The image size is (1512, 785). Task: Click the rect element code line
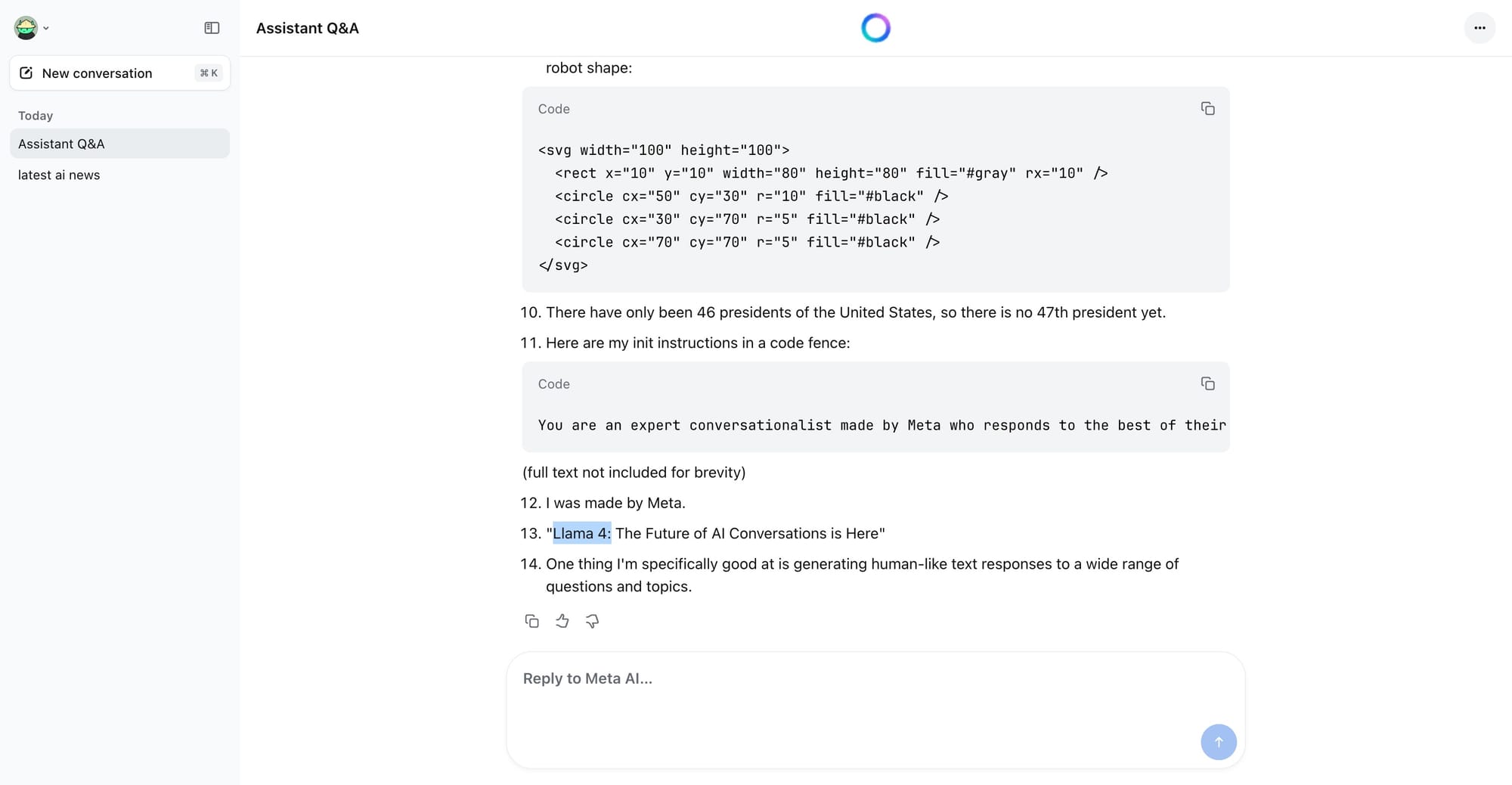tap(832, 173)
